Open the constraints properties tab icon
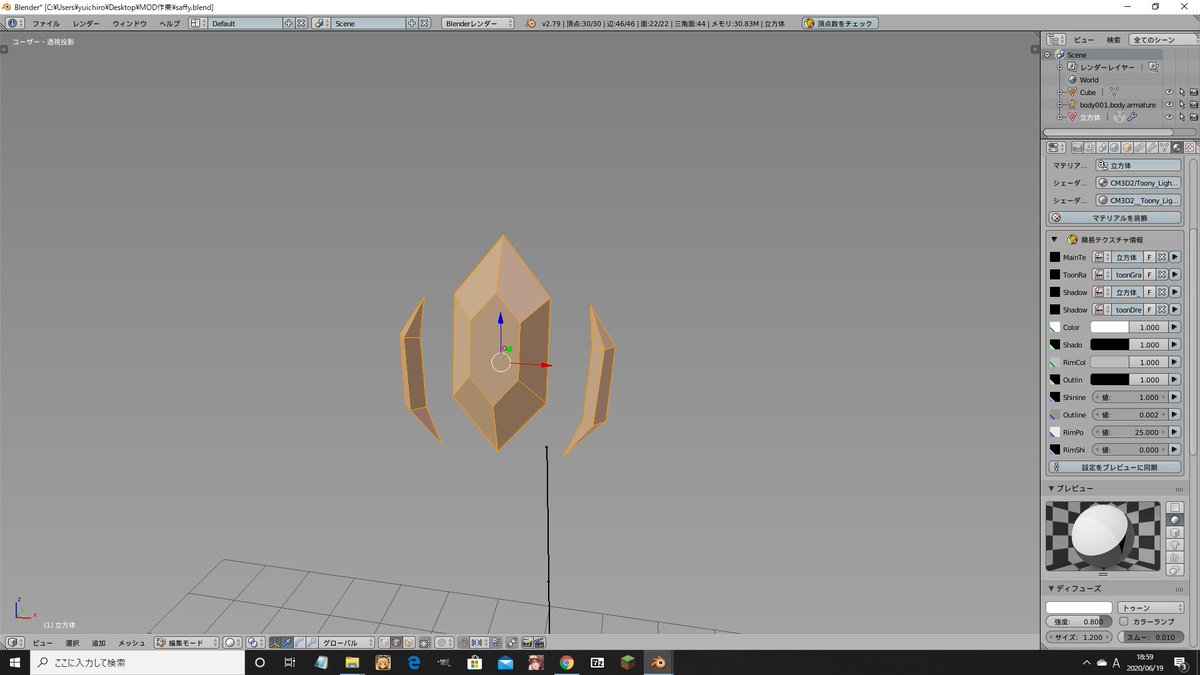 pyautogui.click(x=1139, y=147)
